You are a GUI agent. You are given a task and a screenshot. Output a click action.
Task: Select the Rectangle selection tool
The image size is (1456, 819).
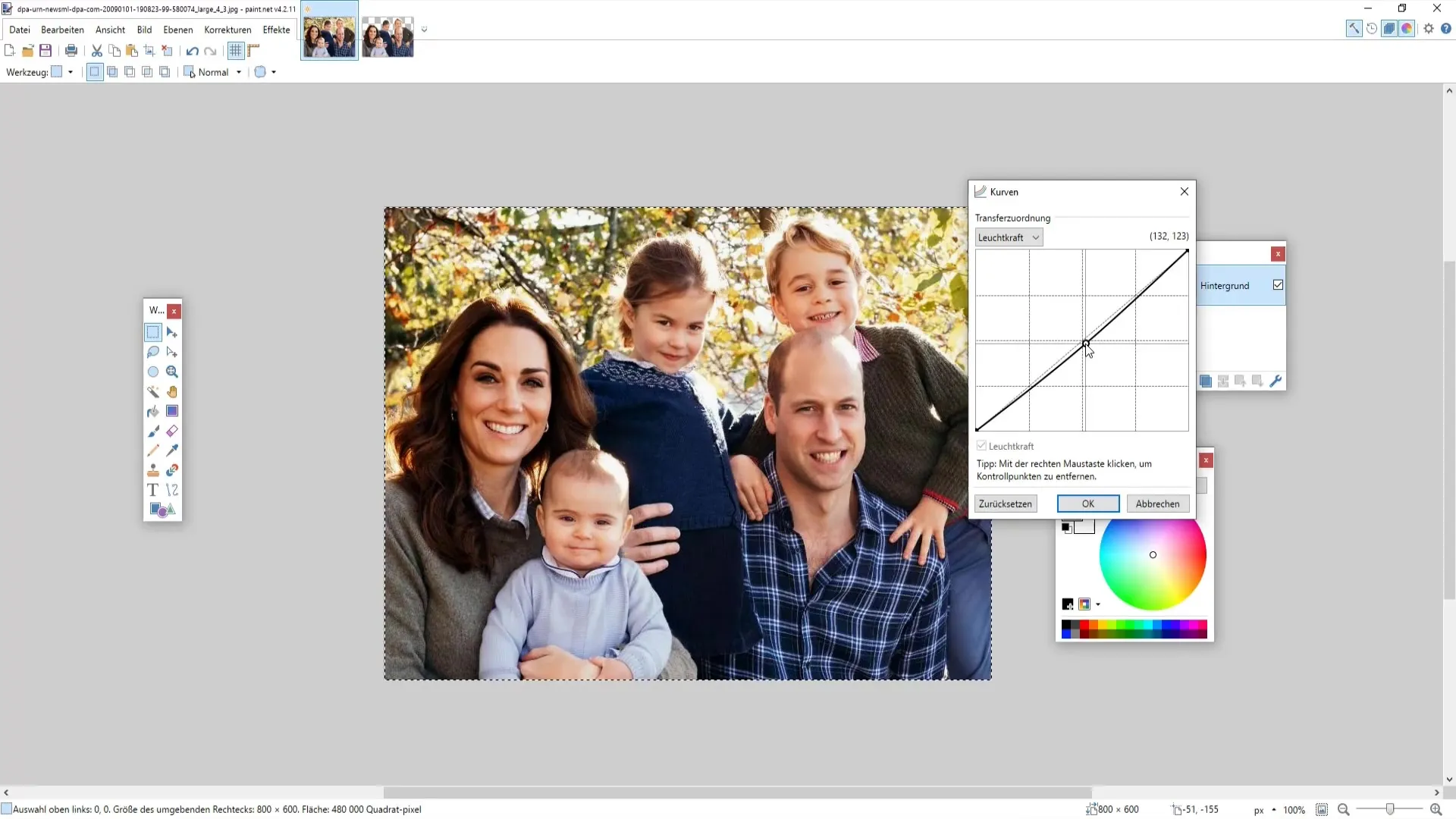click(x=153, y=332)
